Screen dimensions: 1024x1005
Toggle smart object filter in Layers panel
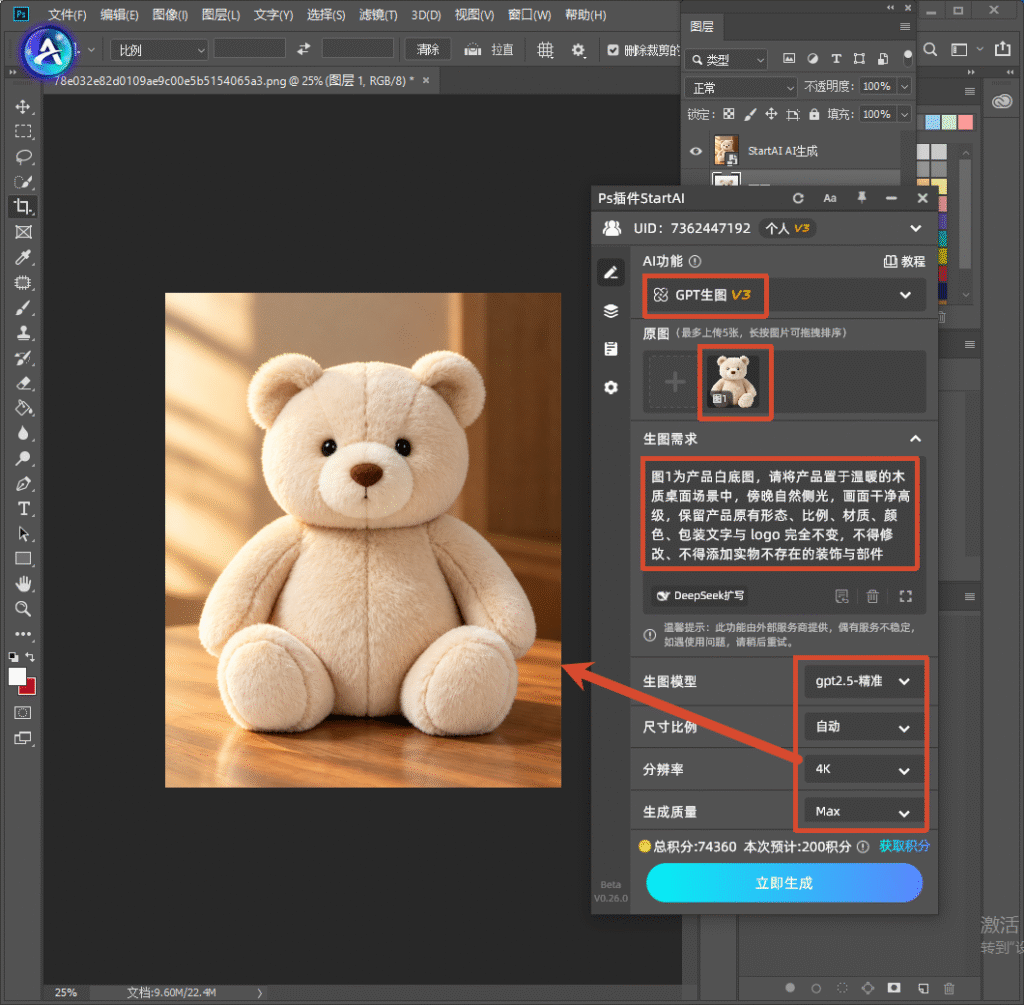[x=882, y=59]
